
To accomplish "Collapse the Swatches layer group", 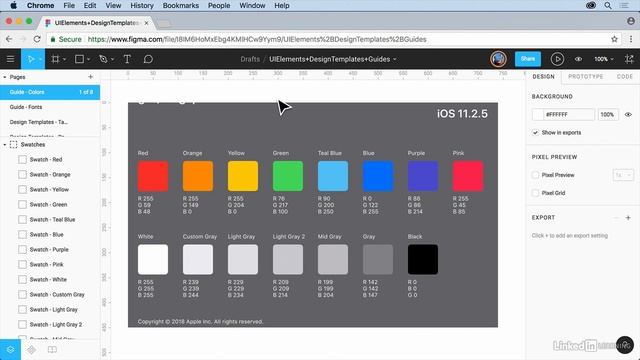I will coord(4,144).
